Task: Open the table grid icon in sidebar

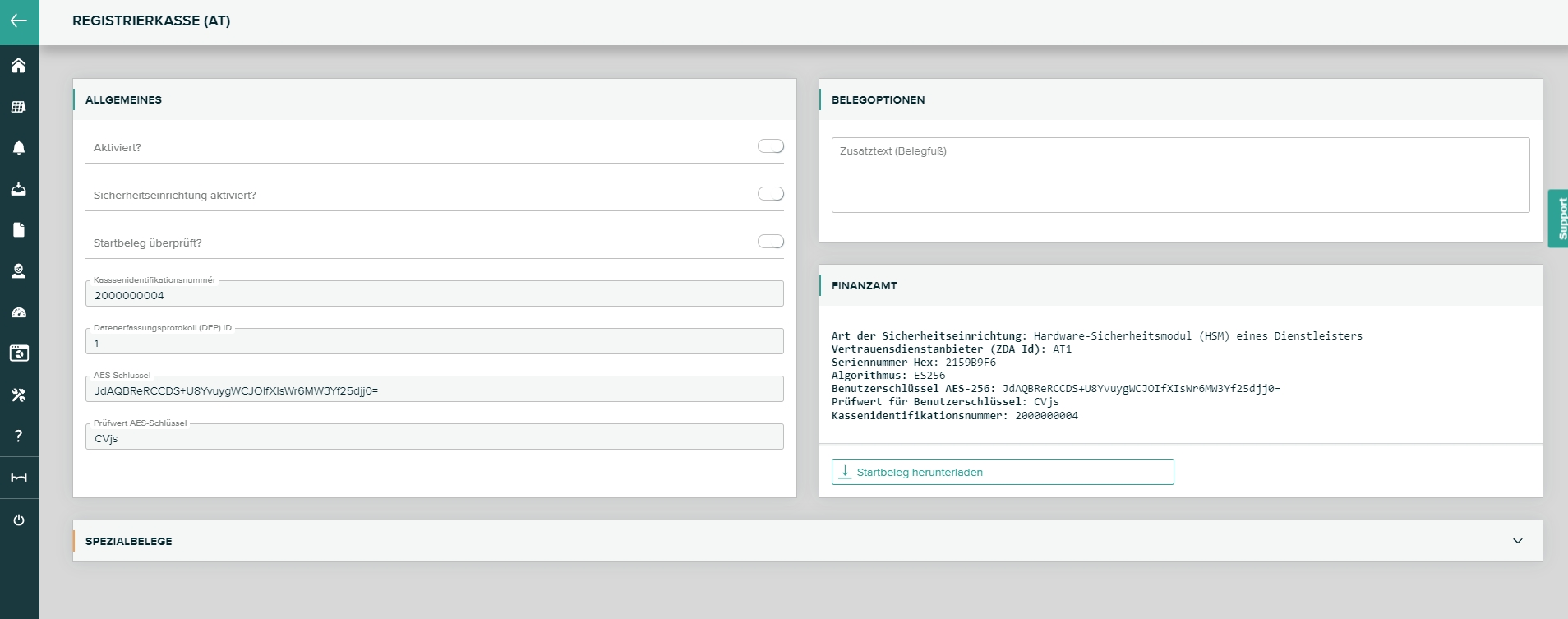Action: tap(19, 107)
